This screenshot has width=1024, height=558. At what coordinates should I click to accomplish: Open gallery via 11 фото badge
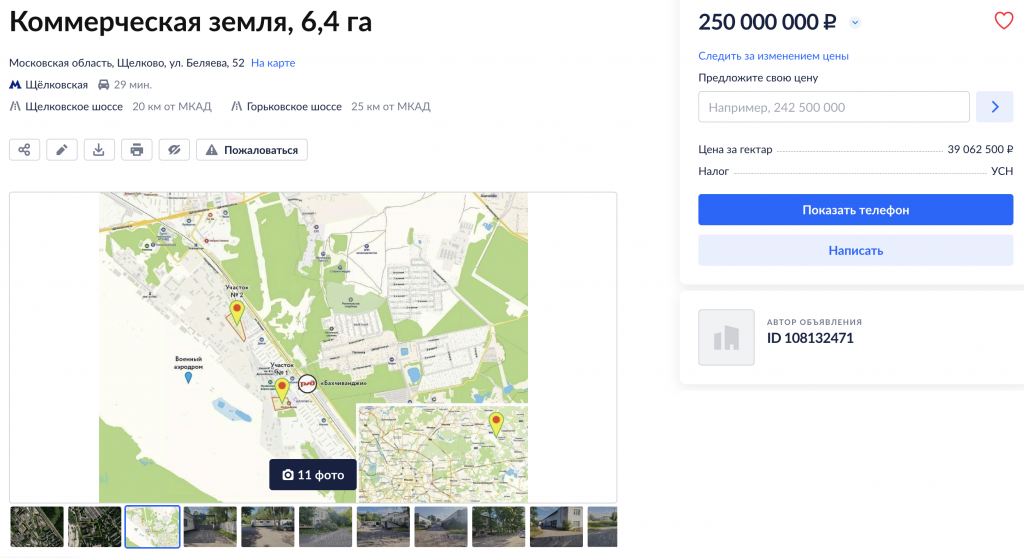point(313,475)
